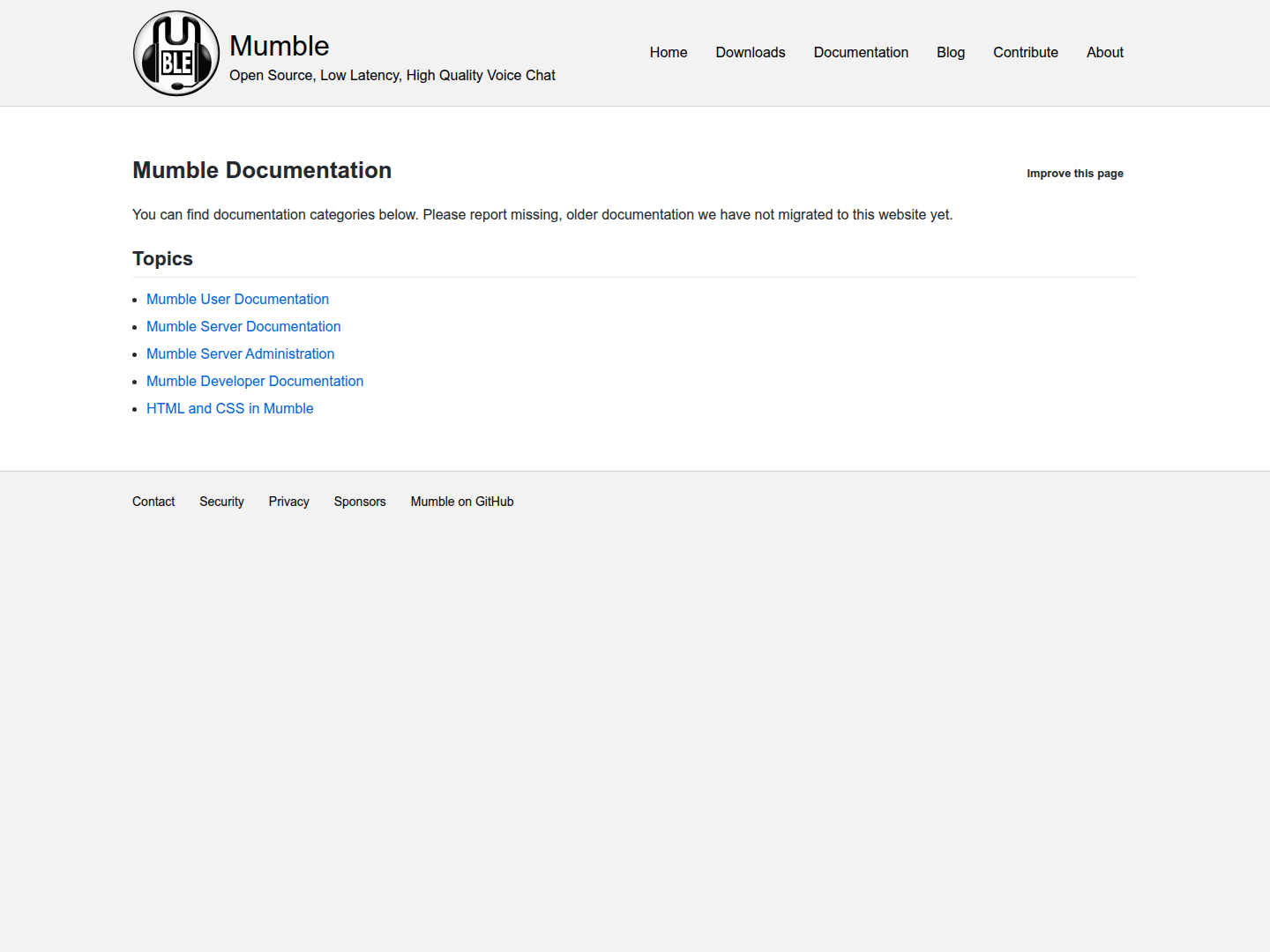Open Mumble Server Documentation
The height and width of the screenshot is (952, 1270).
(243, 327)
